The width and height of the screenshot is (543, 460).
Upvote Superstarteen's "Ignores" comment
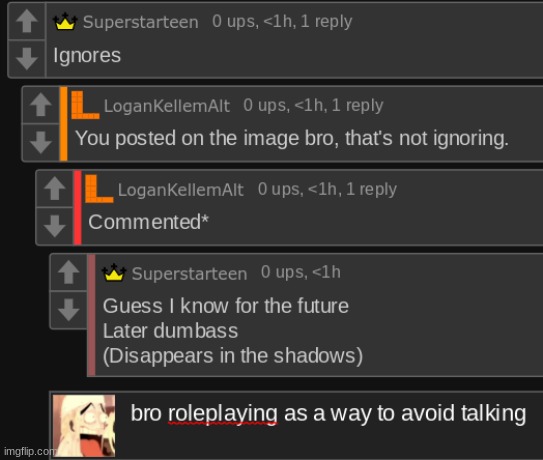27,21
